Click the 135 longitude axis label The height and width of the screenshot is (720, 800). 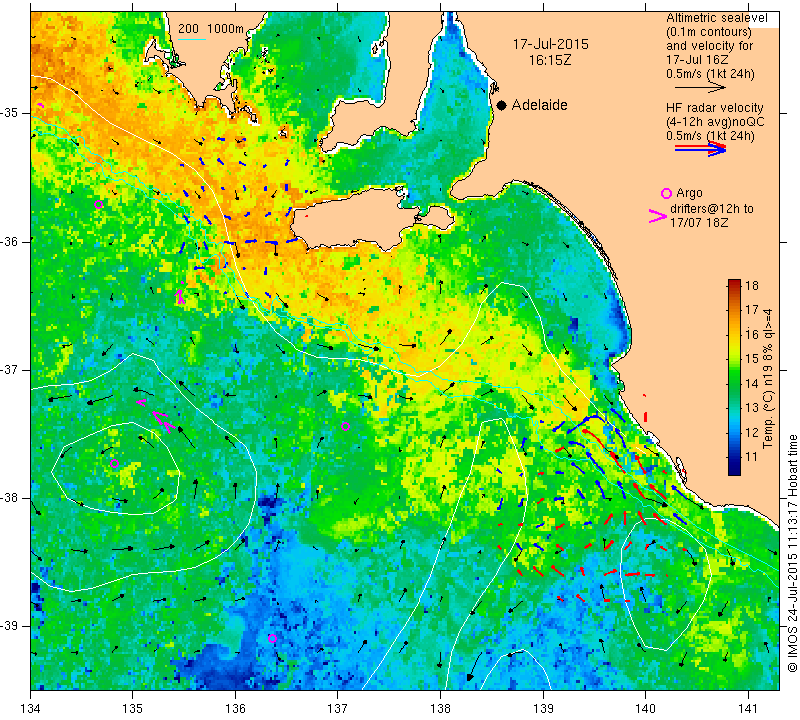tap(133, 709)
